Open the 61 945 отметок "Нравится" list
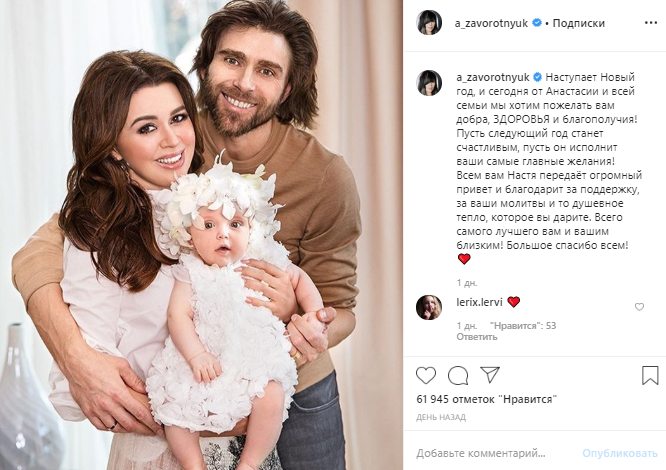666x470 pixels. (x=486, y=399)
